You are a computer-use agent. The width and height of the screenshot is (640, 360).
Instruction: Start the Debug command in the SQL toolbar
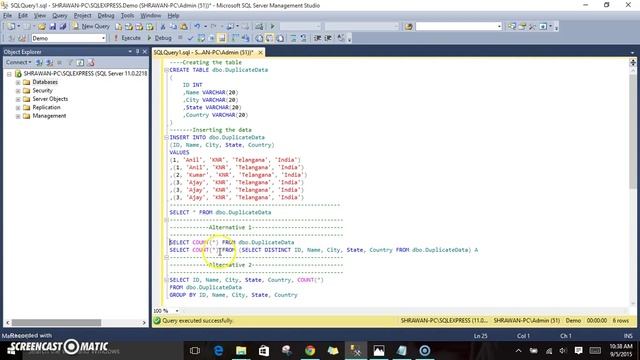(x=160, y=38)
